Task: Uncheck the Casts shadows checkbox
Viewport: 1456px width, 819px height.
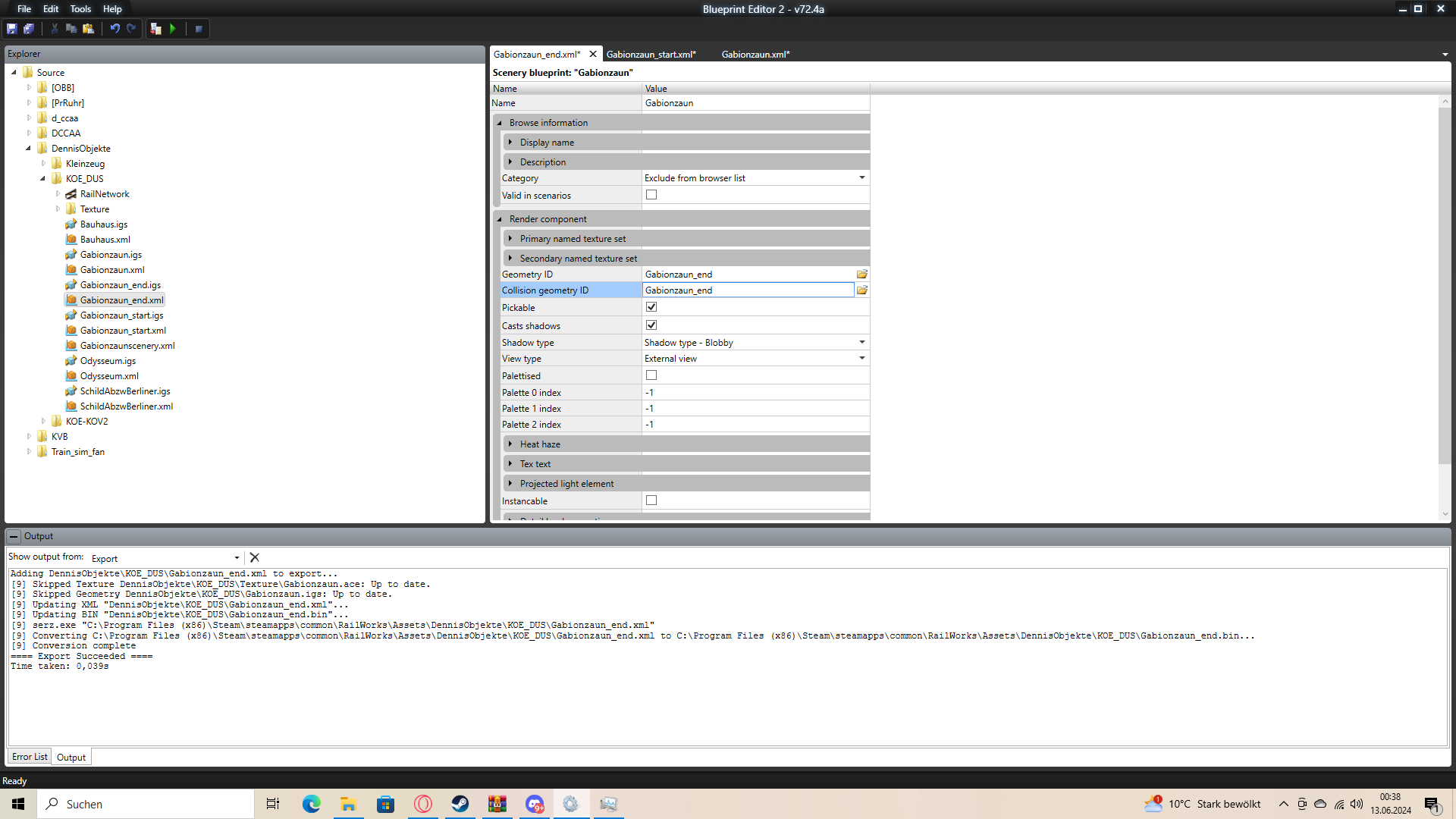Action: [x=651, y=325]
